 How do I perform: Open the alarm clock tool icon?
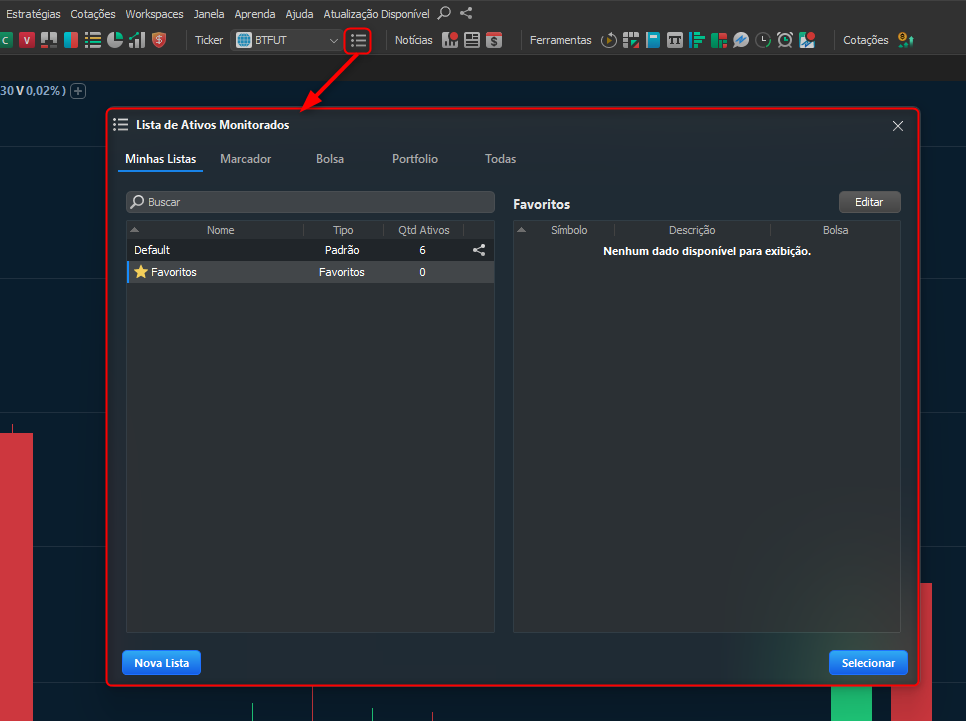pyautogui.click(x=785, y=41)
